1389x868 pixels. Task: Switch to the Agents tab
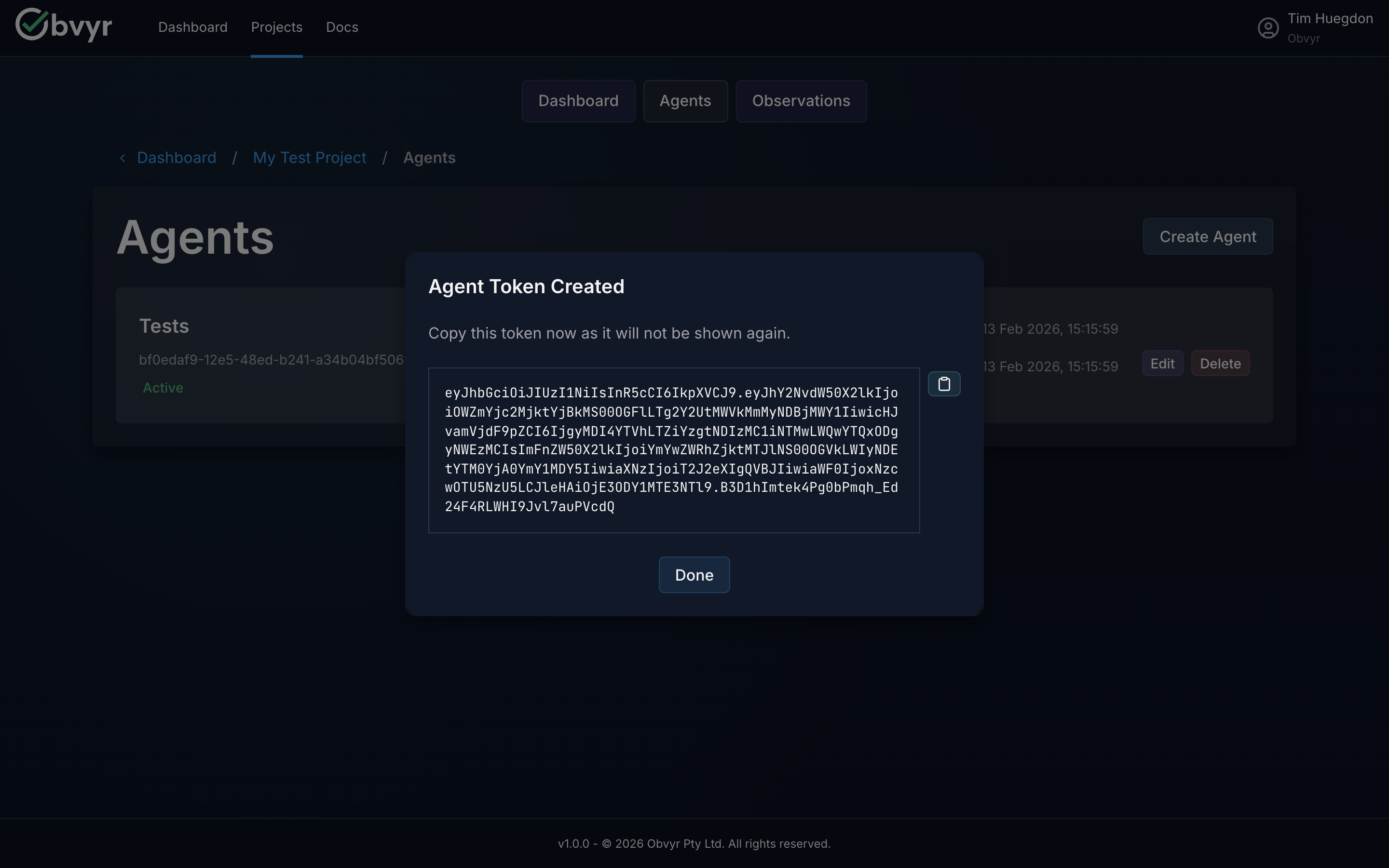coord(685,101)
